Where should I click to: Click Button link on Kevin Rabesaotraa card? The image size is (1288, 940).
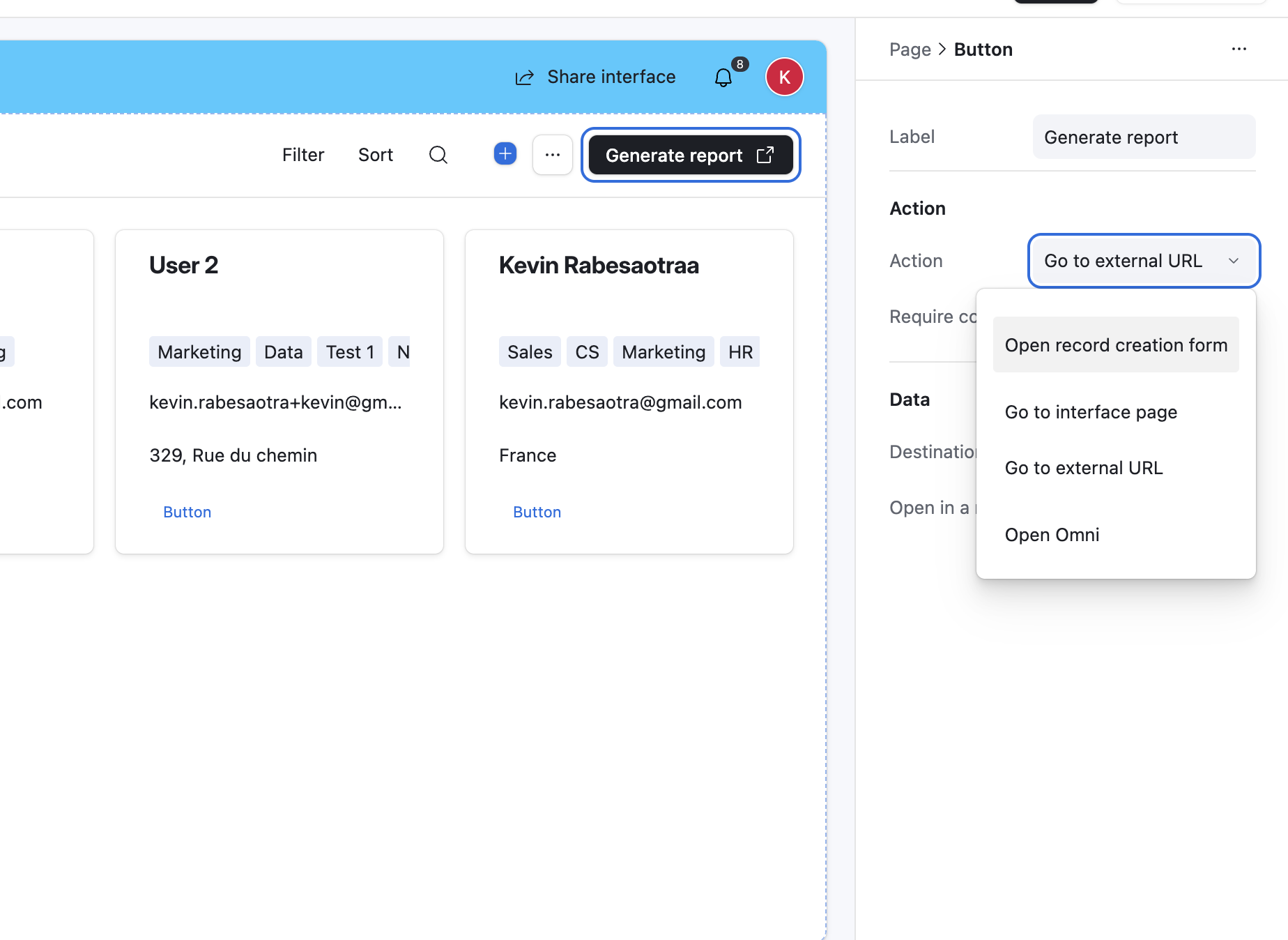point(537,512)
